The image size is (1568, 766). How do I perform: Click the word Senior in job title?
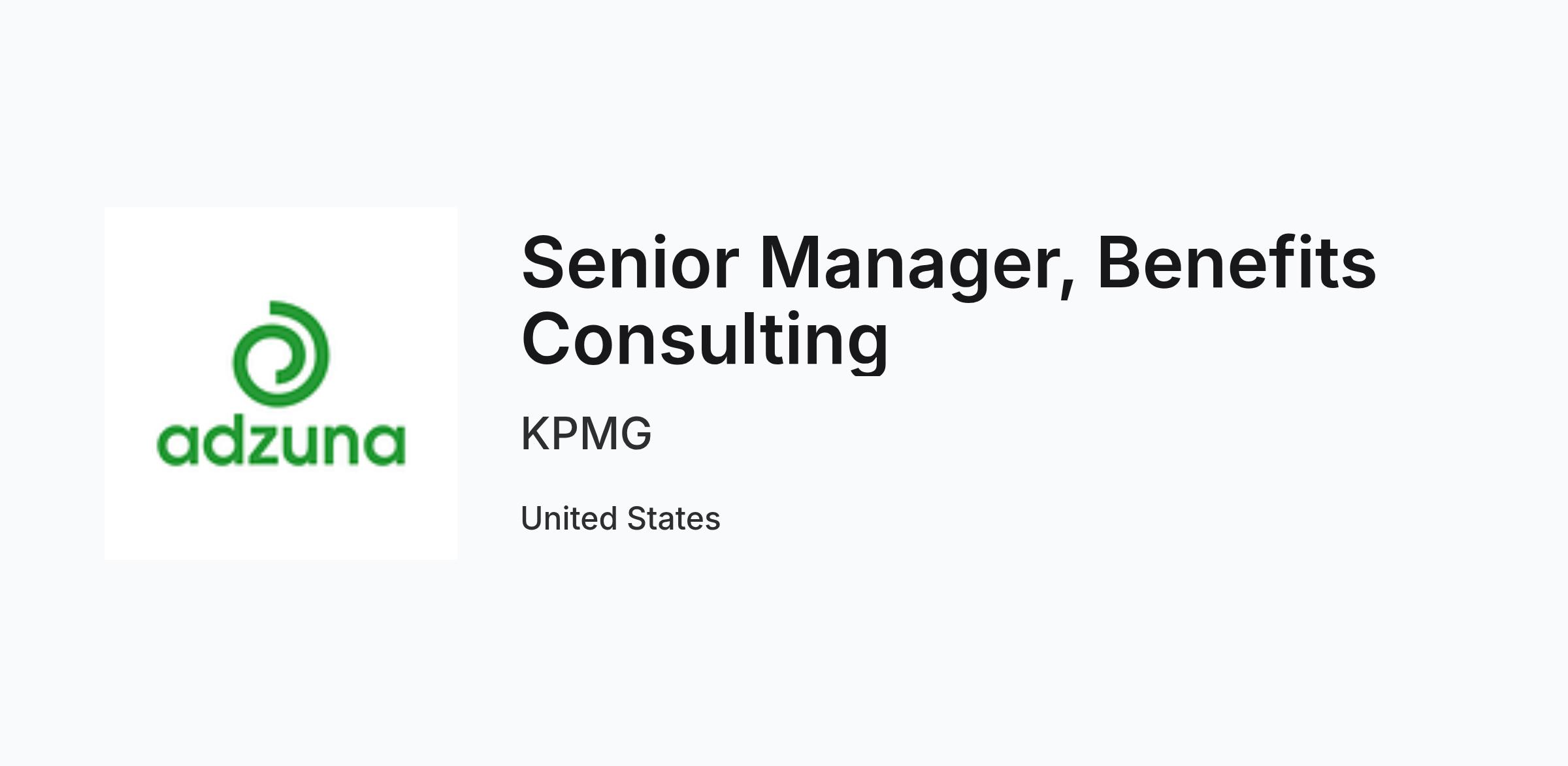[630, 263]
